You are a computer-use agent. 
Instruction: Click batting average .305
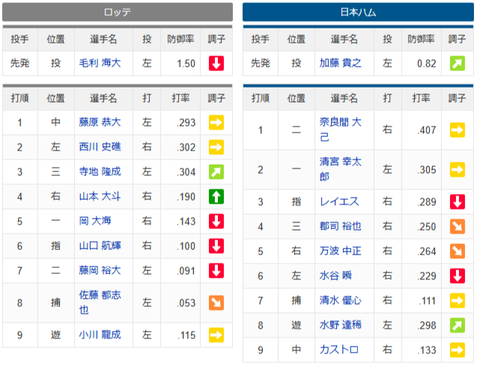pos(427,170)
